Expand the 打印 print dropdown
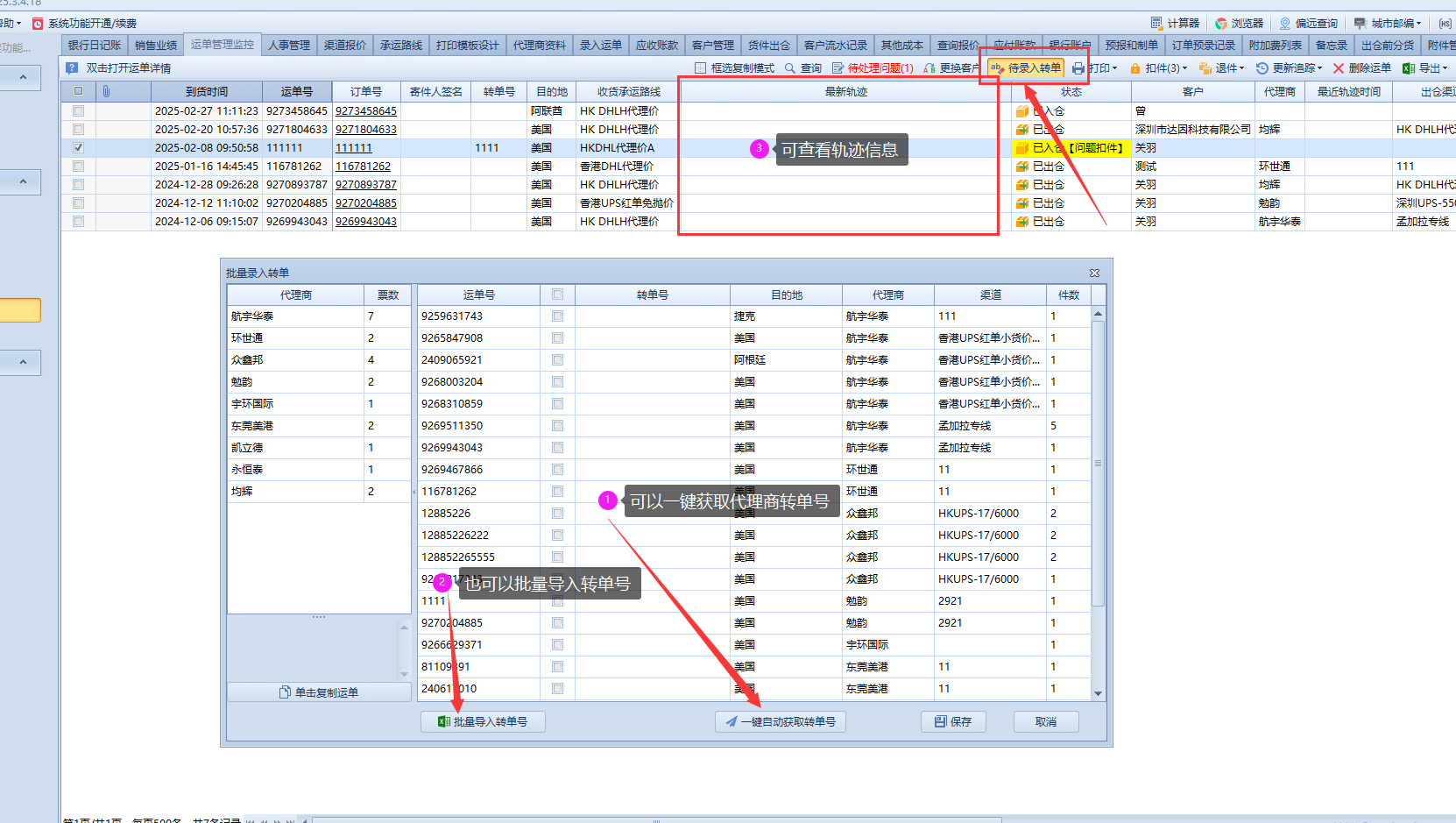Viewport: 1456px width, 823px height. pyautogui.click(x=1095, y=68)
